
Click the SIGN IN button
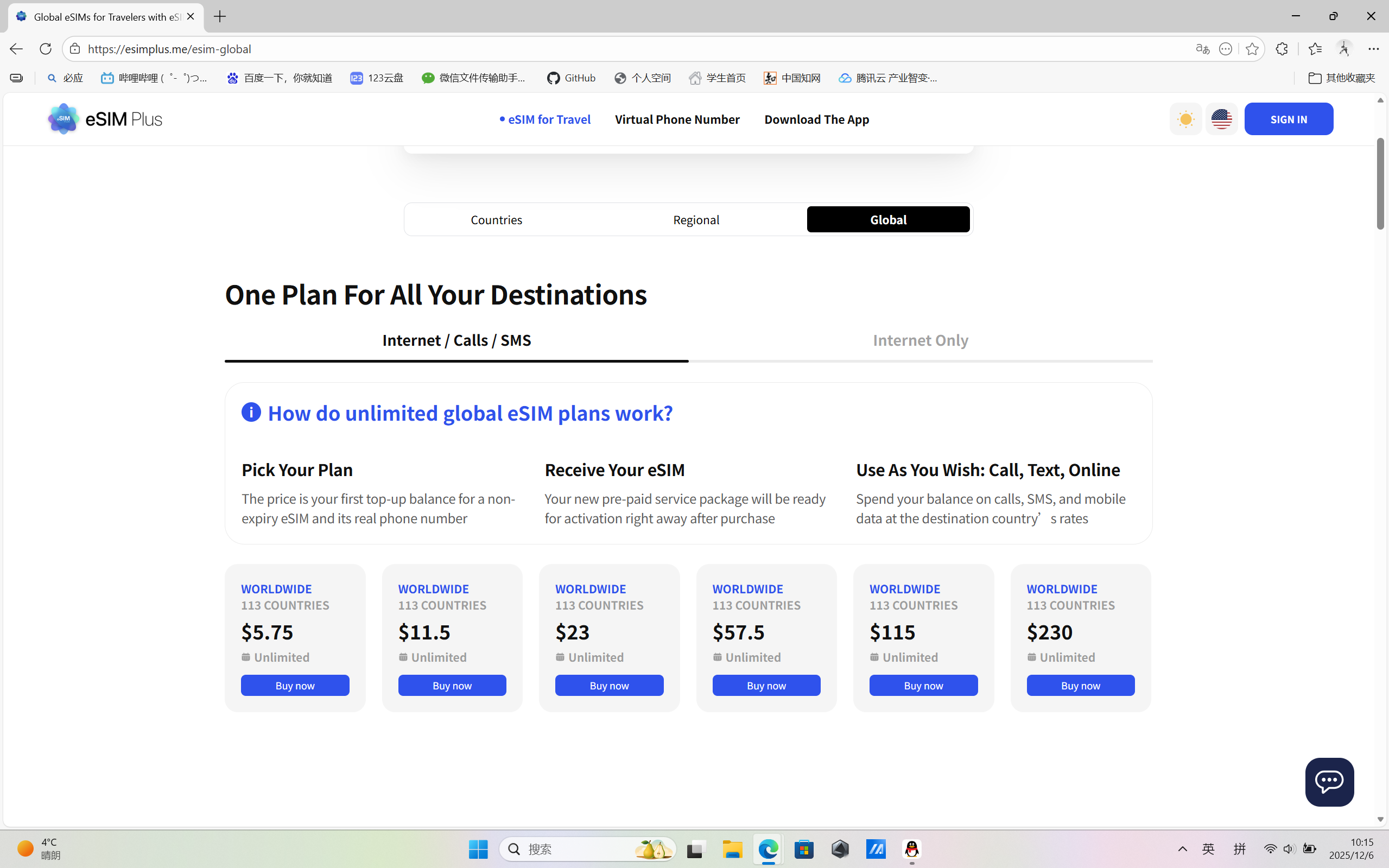pyautogui.click(x=1289, y=119)
